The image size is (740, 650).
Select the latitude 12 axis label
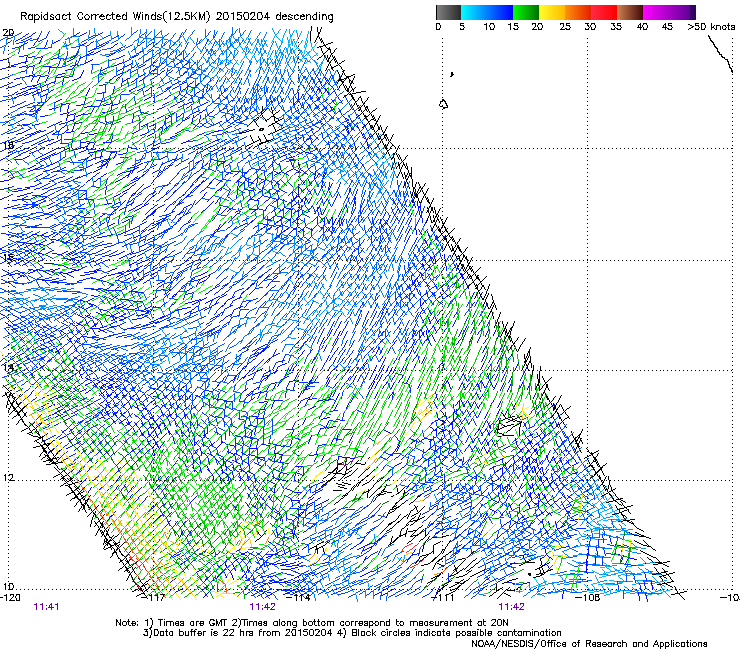(8, 478)
